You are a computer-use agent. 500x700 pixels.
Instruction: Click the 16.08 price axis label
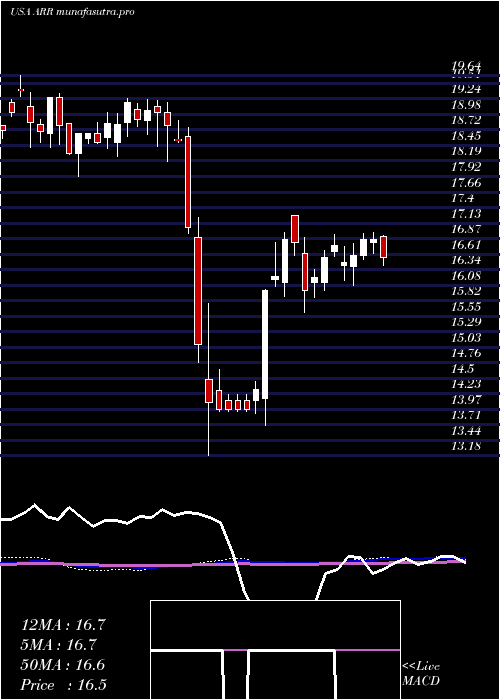pos(466,276)
